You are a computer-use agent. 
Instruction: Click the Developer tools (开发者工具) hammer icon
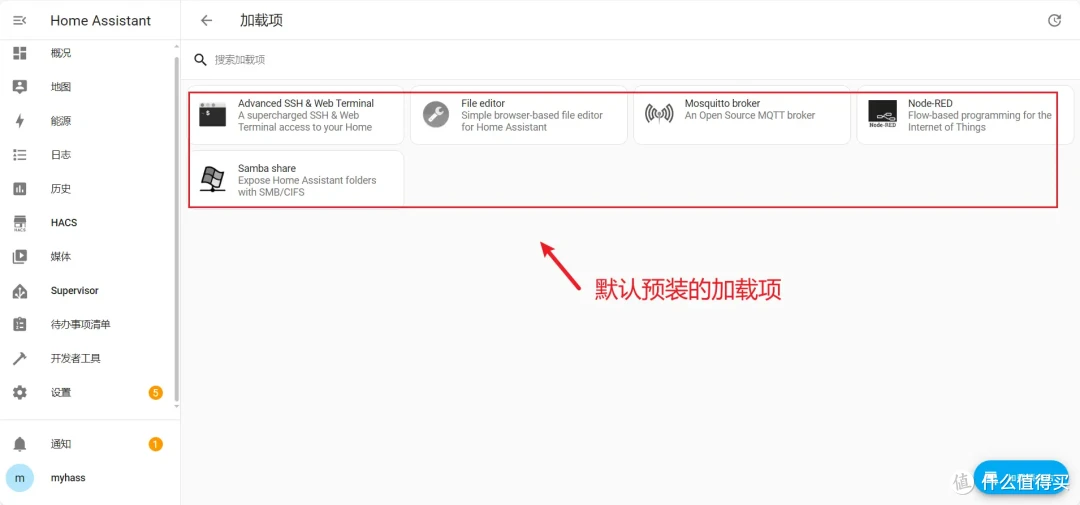tap(20, 358)
